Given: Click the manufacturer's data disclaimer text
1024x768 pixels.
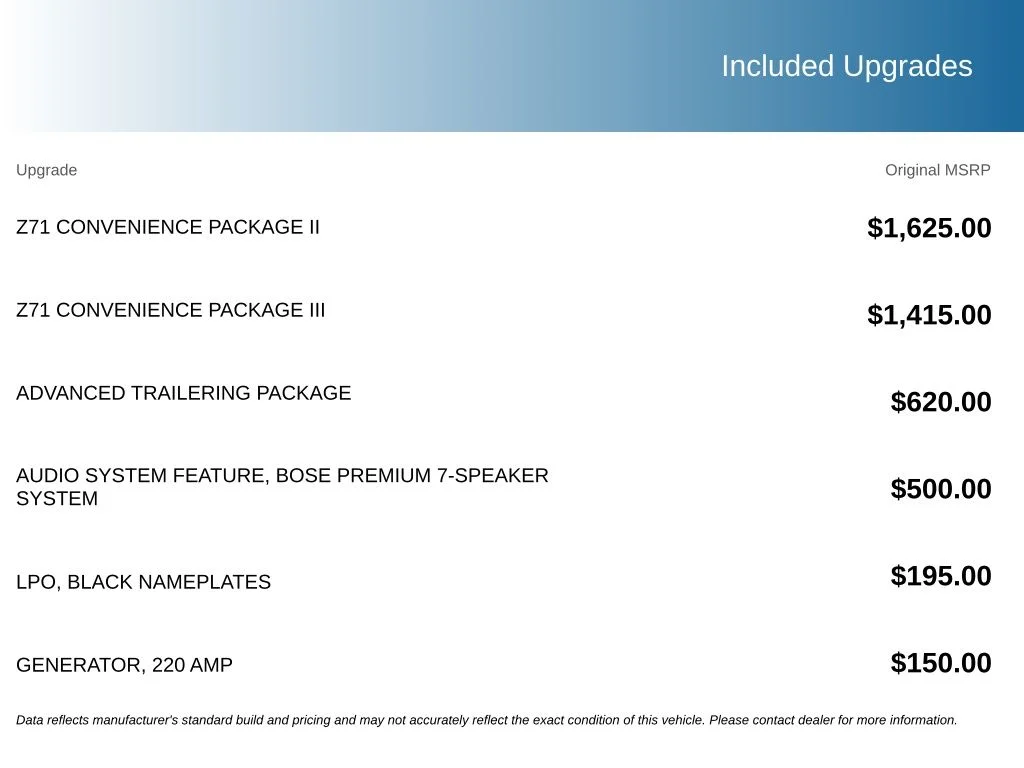Looking at the screenshot, I should click(487, 720).
